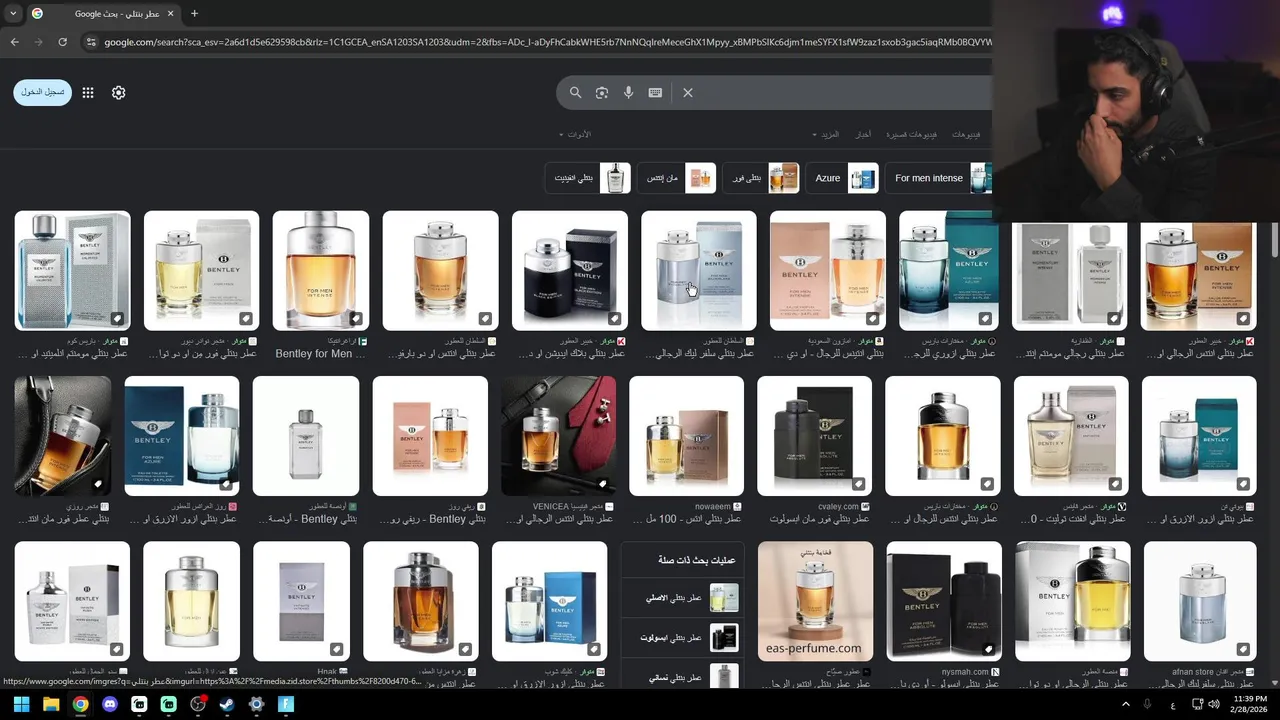Open green Streamlabs icon in the taskbar
1280x720 pixels.
click(169, 704)
